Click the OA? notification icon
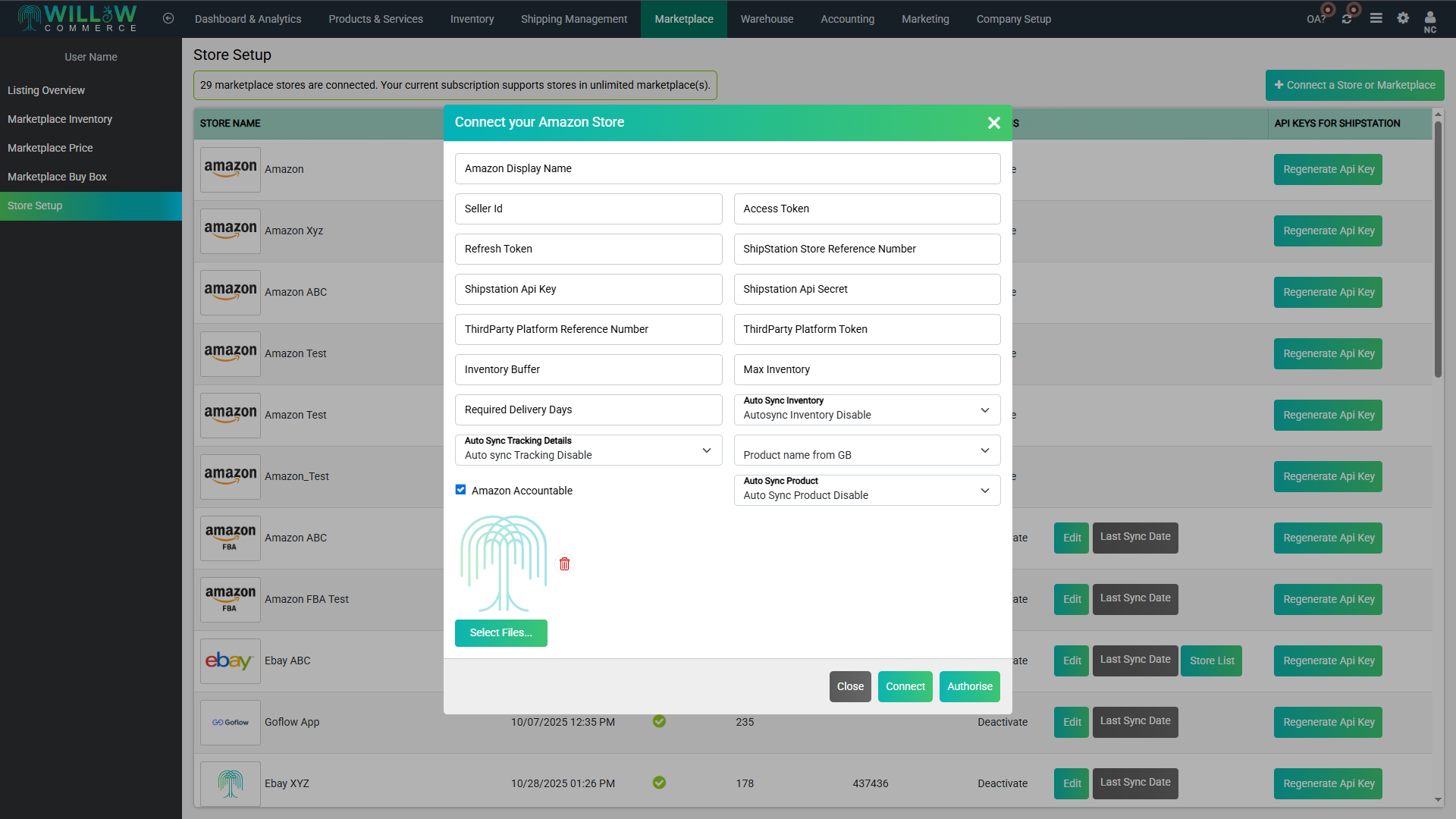 pyautogui.click(x=1317, y=17)
